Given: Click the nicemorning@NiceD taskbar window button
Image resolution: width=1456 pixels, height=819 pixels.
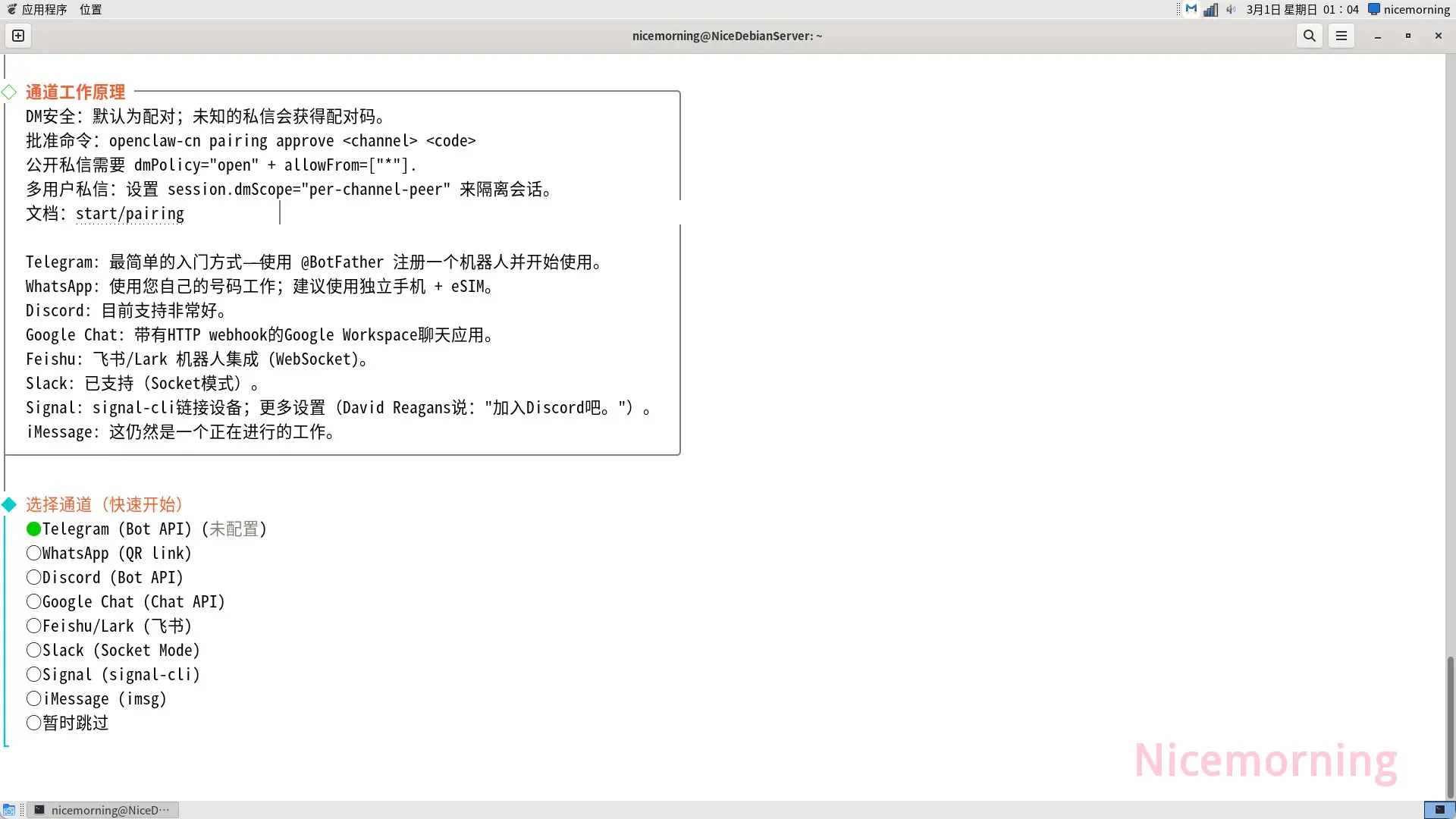Looking at the screenshot, I should [103, 810].
